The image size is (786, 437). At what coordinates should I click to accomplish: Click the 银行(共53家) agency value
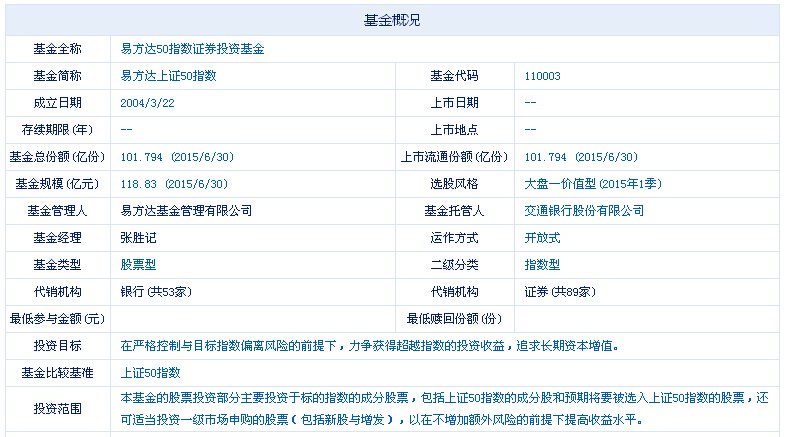coord(156,292)
